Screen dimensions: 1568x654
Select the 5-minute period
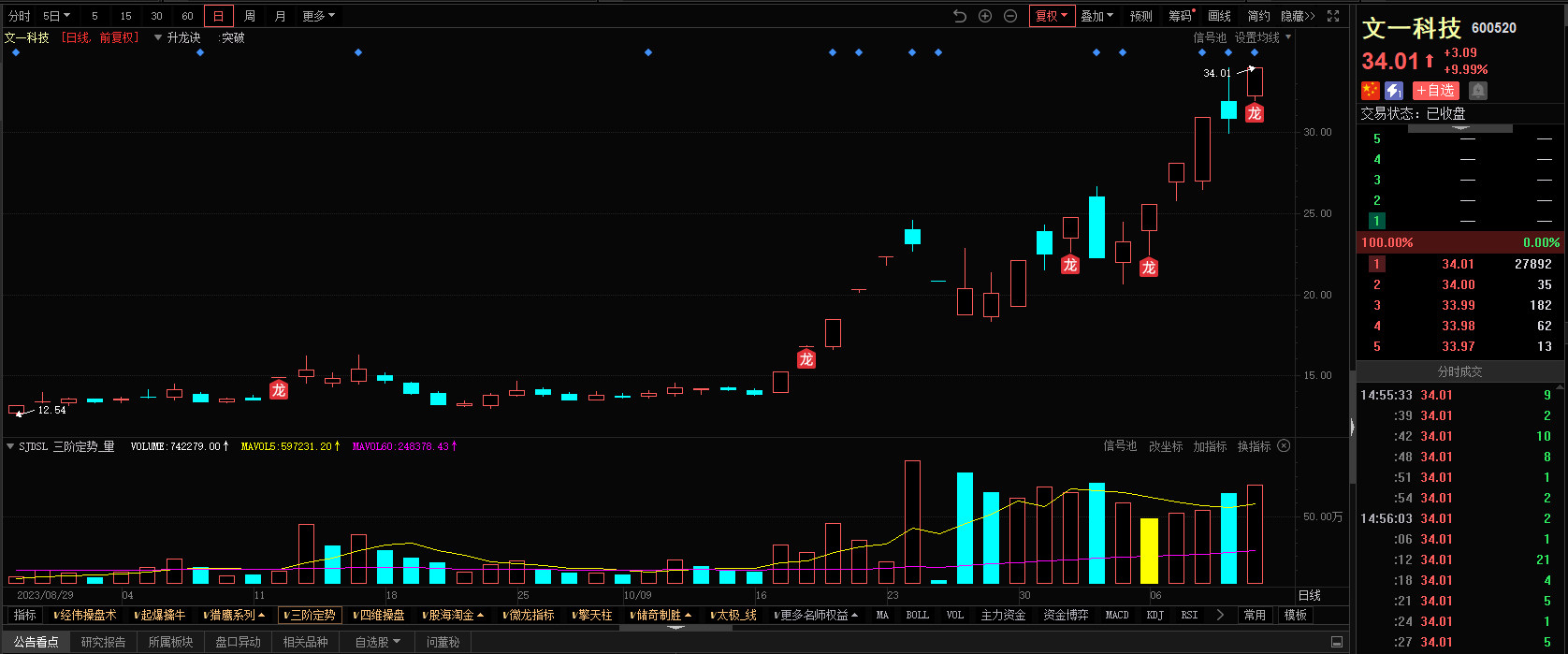point(94,16)
